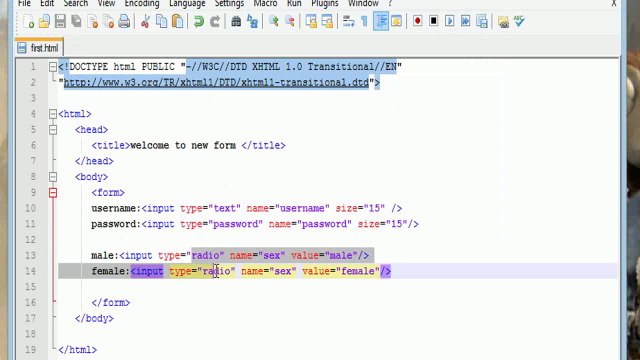Collapse the DOCTYPE fold marker on line 1

(53, 67)
